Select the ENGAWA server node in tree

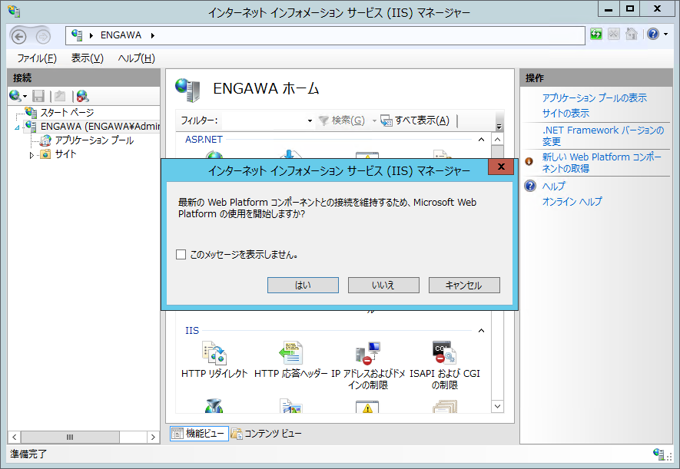[100, 127]
